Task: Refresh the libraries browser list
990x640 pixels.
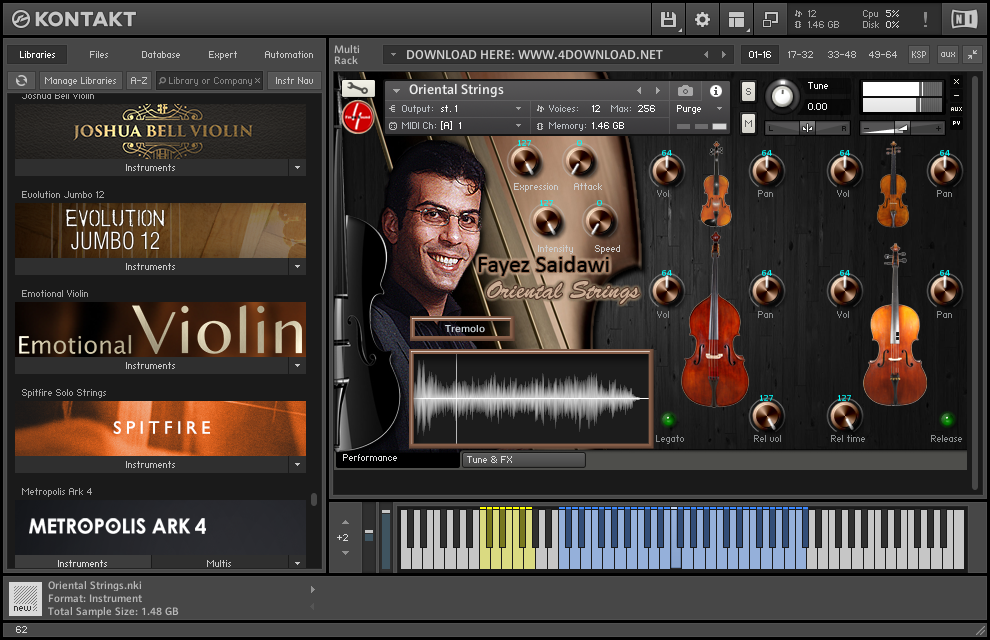Action: tap(21, 80)
